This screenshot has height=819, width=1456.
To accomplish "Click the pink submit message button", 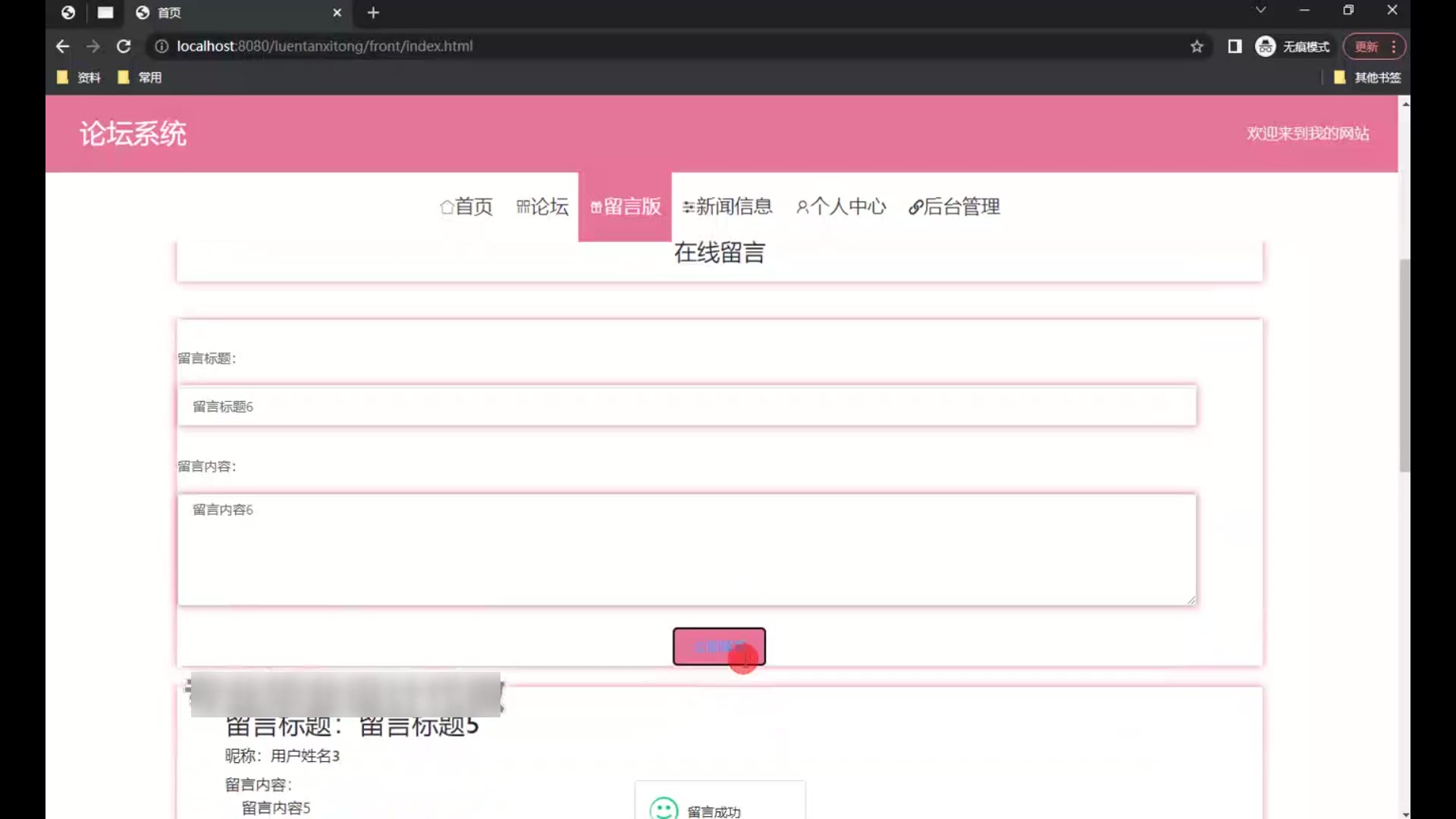I will tap(719, 646).
